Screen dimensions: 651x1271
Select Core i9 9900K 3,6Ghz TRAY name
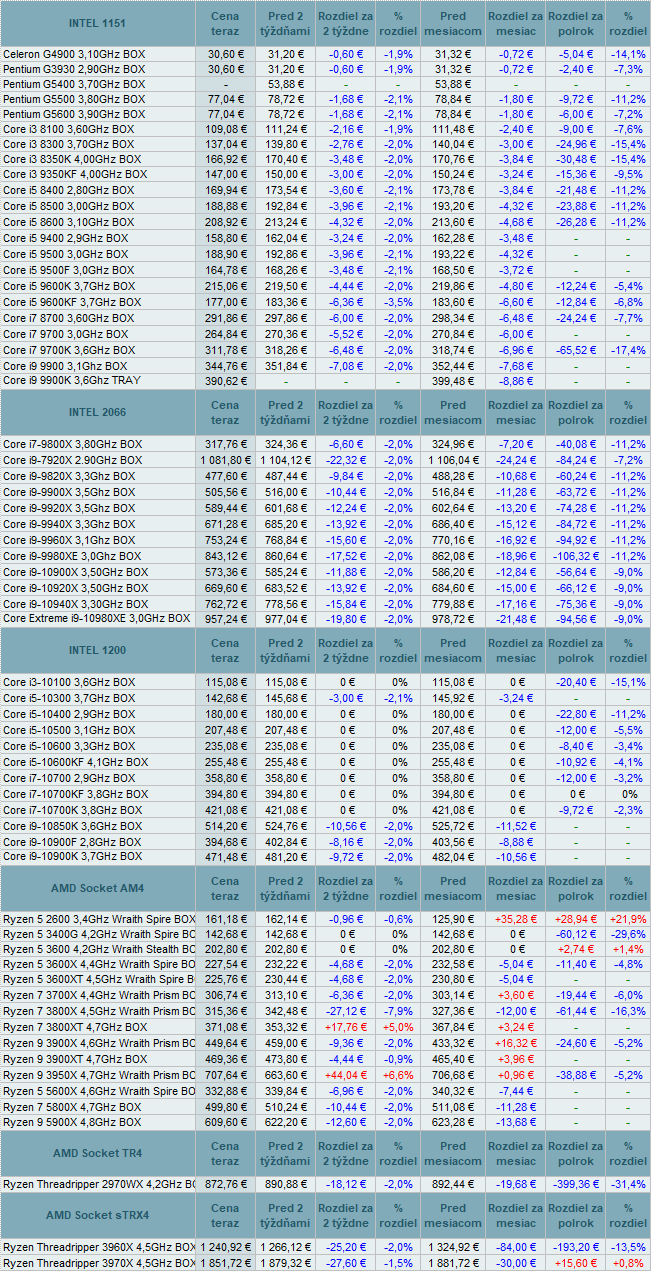(71, 381)
